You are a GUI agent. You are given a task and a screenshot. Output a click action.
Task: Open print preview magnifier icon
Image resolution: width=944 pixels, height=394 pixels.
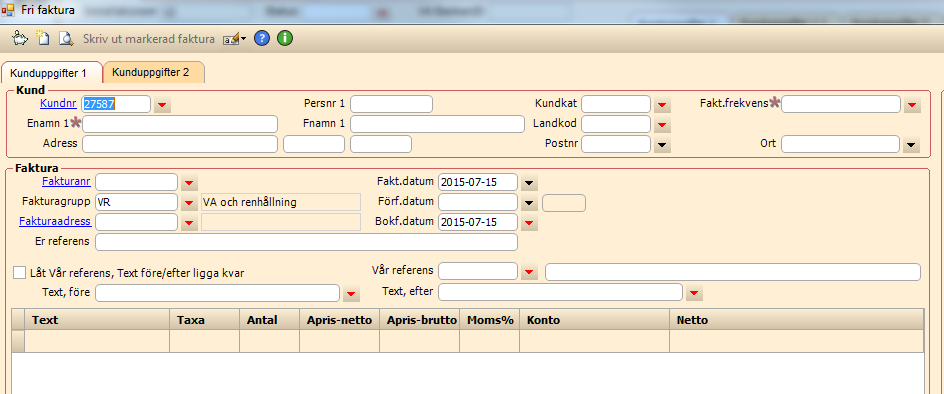click(65, 39)
